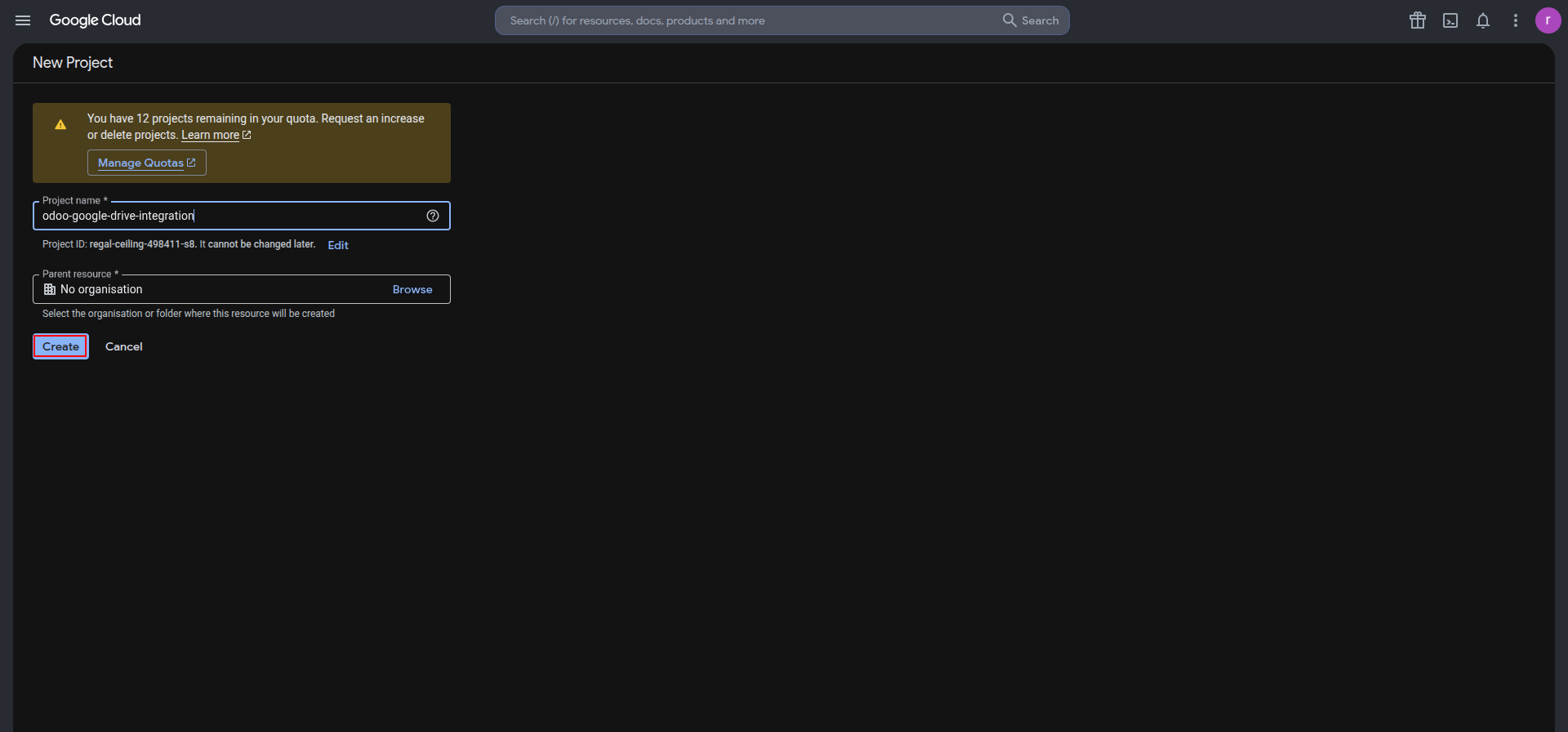Click the Create button
1568x732 pixels.
[x=60, y=346]
